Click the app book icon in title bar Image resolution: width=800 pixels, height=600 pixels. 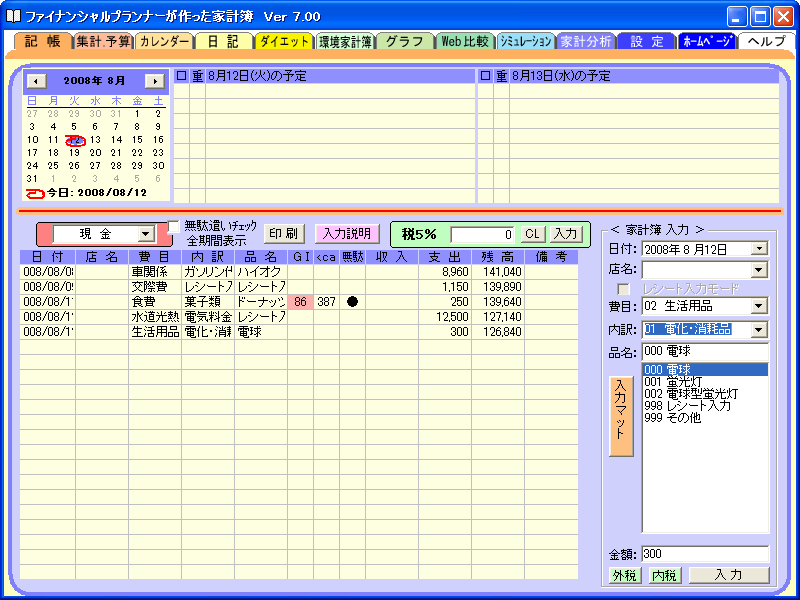13,16
